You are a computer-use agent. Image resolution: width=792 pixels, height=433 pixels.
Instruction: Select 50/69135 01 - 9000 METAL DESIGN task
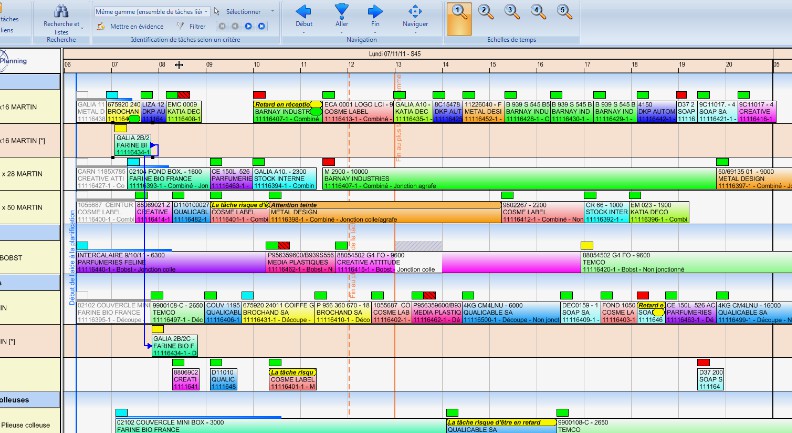(x=755, y=179)
